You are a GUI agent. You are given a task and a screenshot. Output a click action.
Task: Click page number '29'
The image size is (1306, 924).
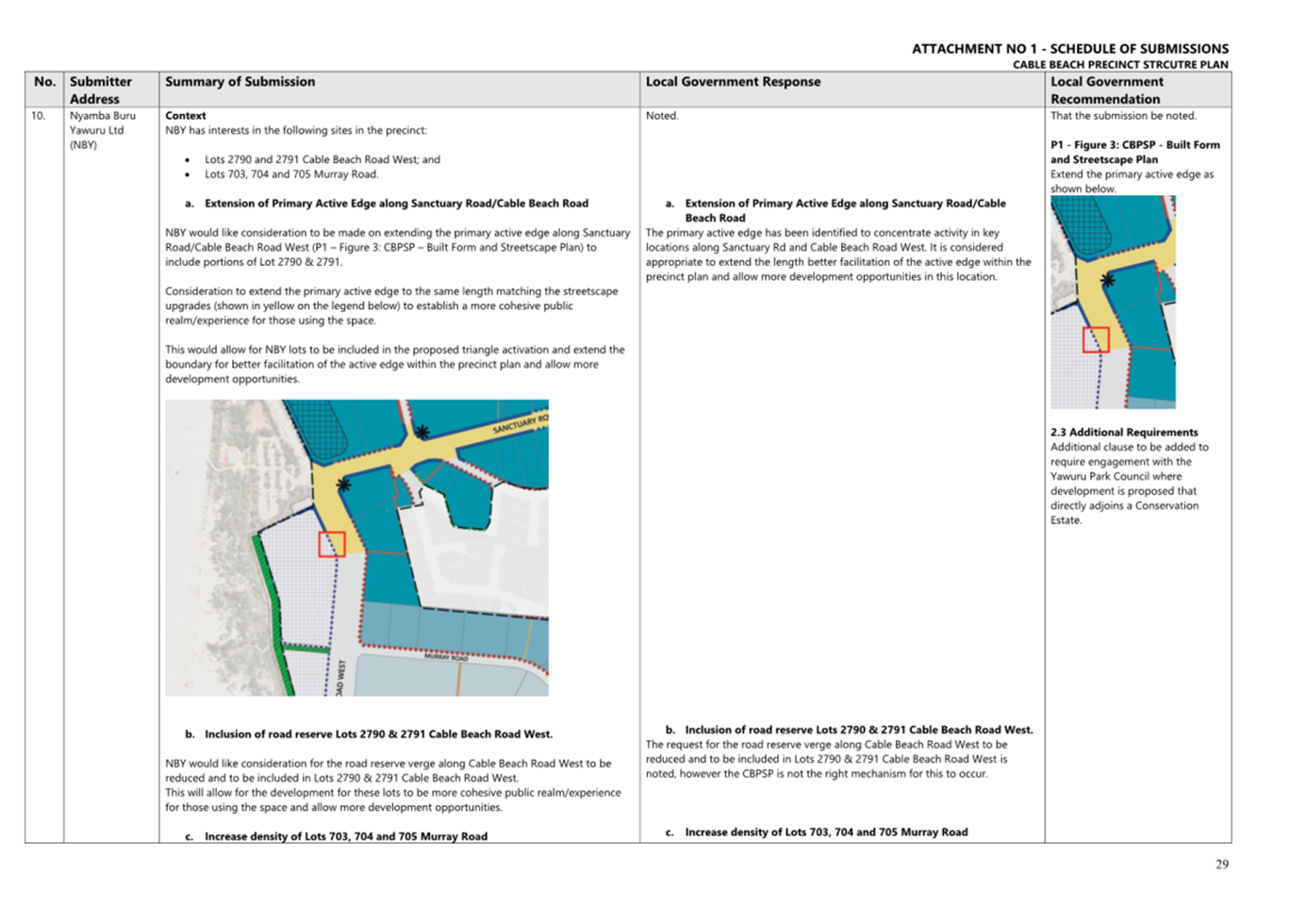[x=1222, y=865]
